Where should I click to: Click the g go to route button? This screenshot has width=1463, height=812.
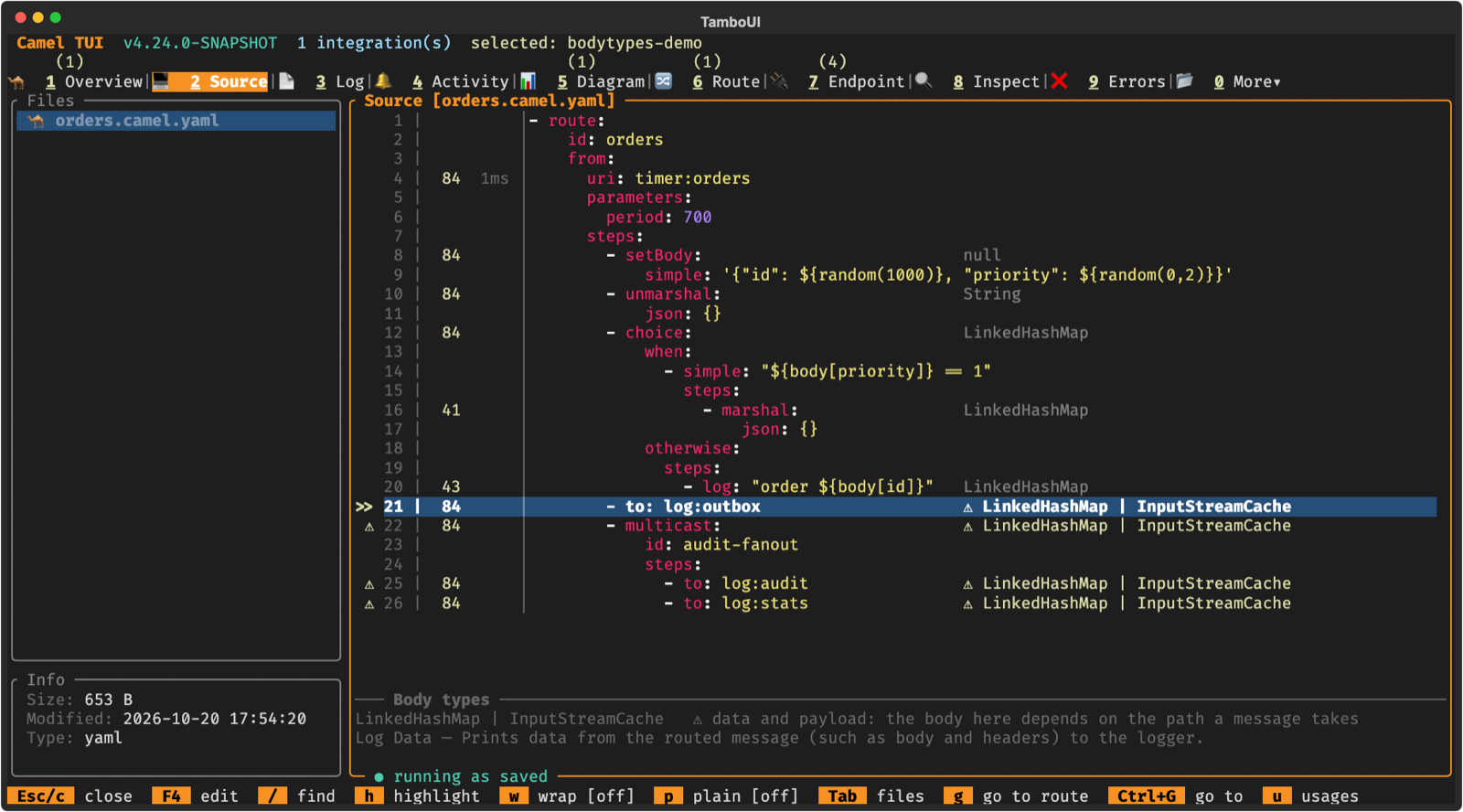(1016, 796)
